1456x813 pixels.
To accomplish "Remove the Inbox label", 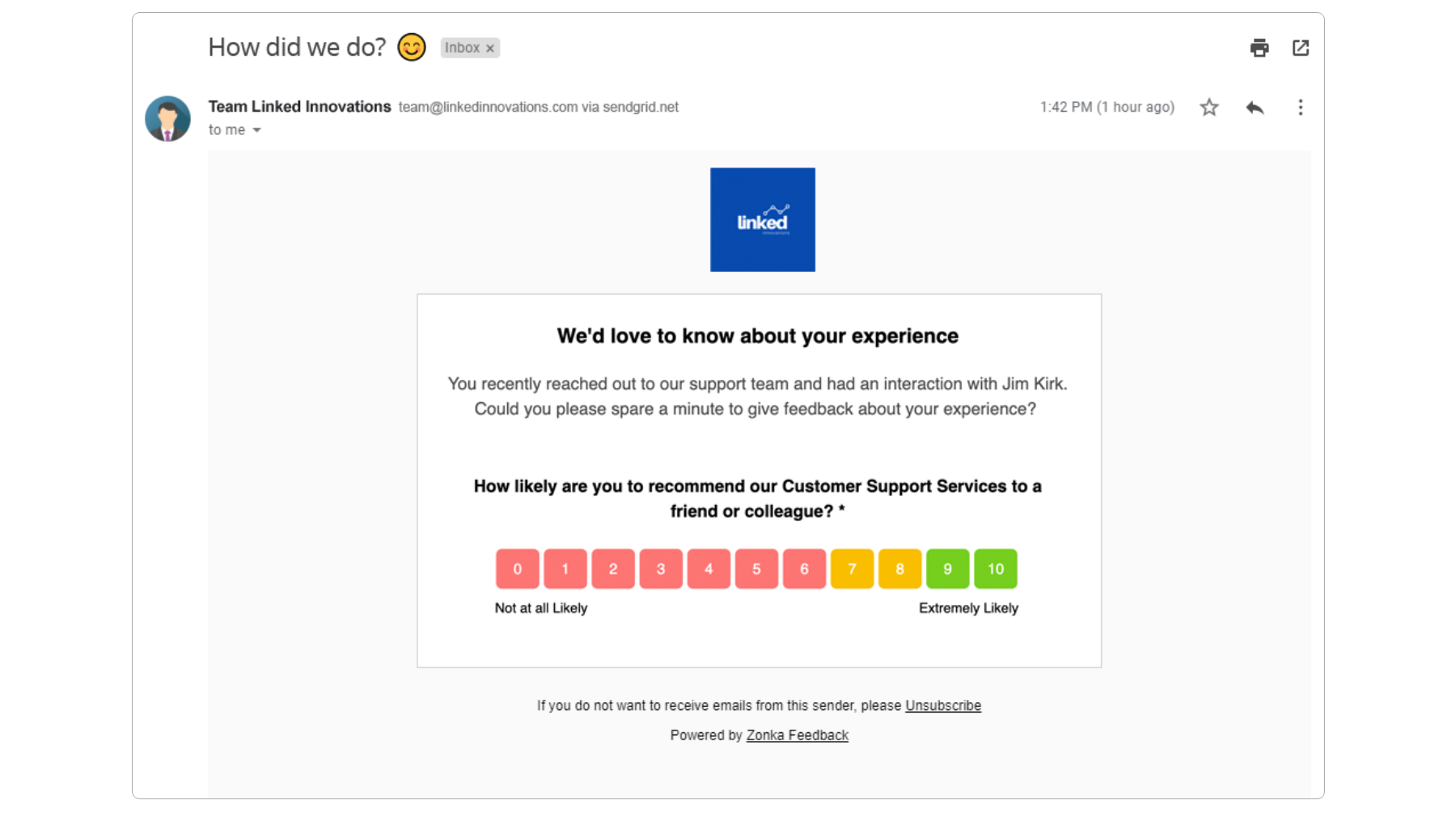I will point(490,48).
